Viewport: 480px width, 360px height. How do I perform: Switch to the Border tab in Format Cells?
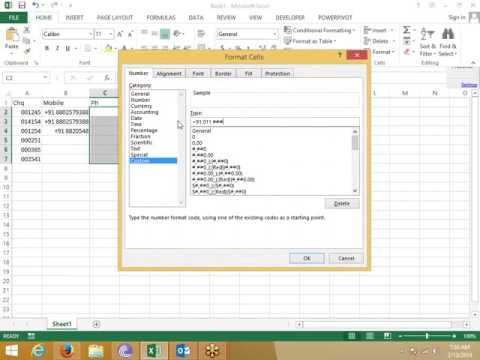[223, 74]
